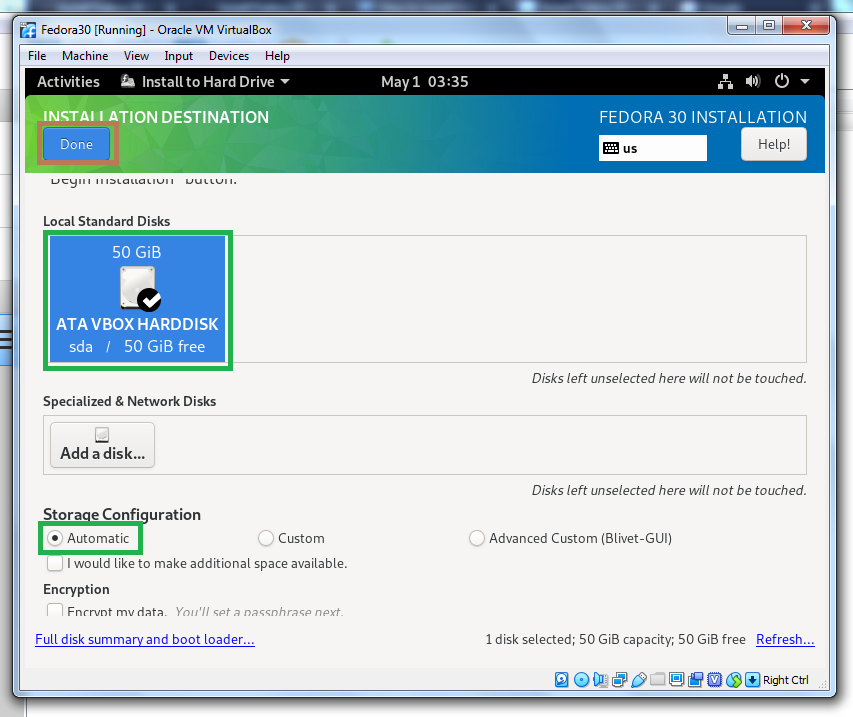Click the FEDORA 30 INSTALLATION title text
Image resolution: width=853 pixels, height=717 pixels.
coord(703,117)
